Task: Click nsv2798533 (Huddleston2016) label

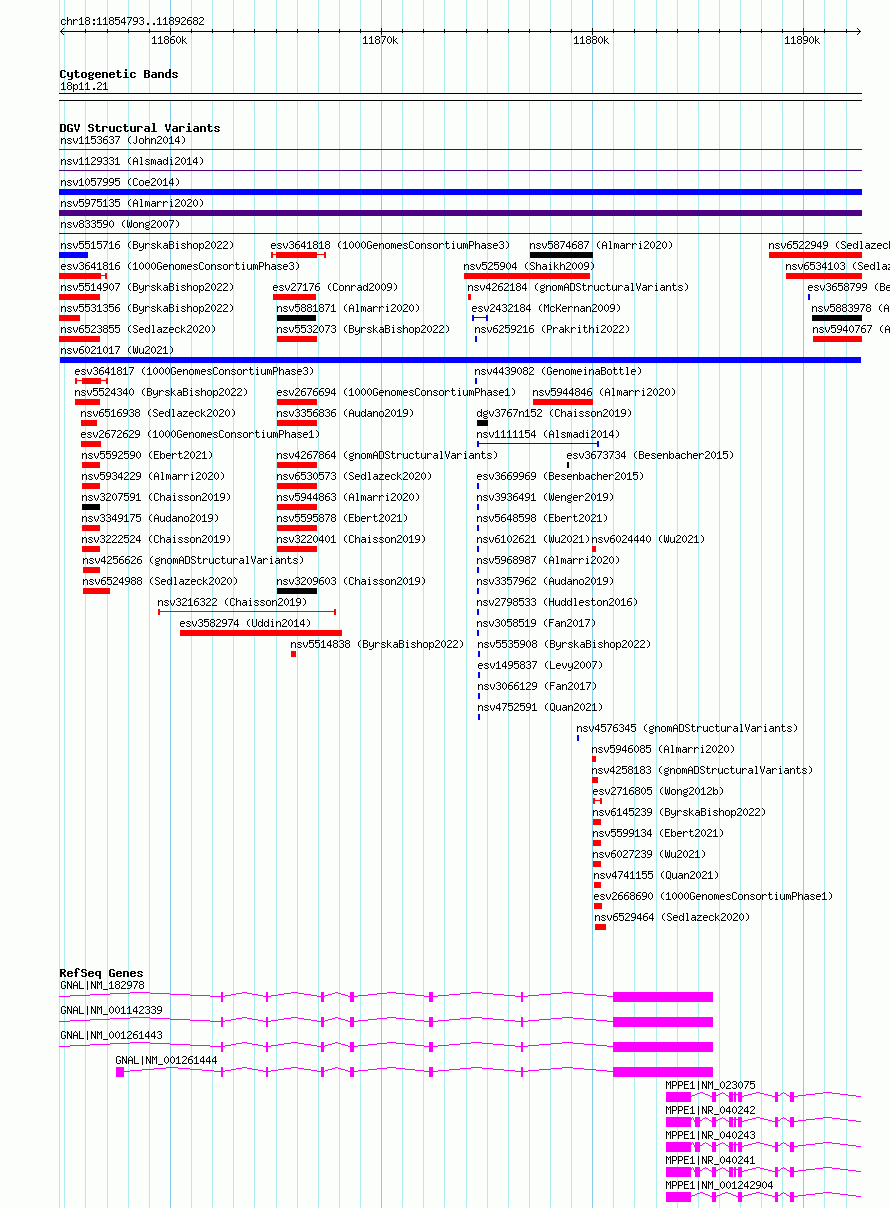Action: click(x=557, y=602)
